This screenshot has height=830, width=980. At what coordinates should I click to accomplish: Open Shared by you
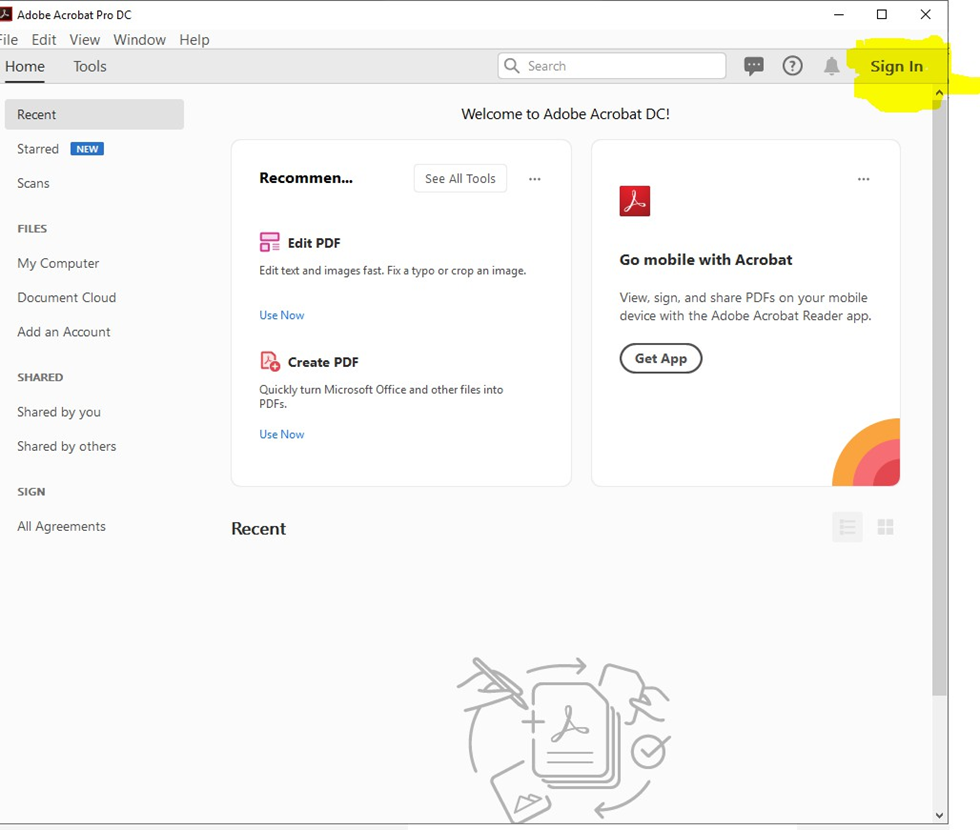[59, 412]
